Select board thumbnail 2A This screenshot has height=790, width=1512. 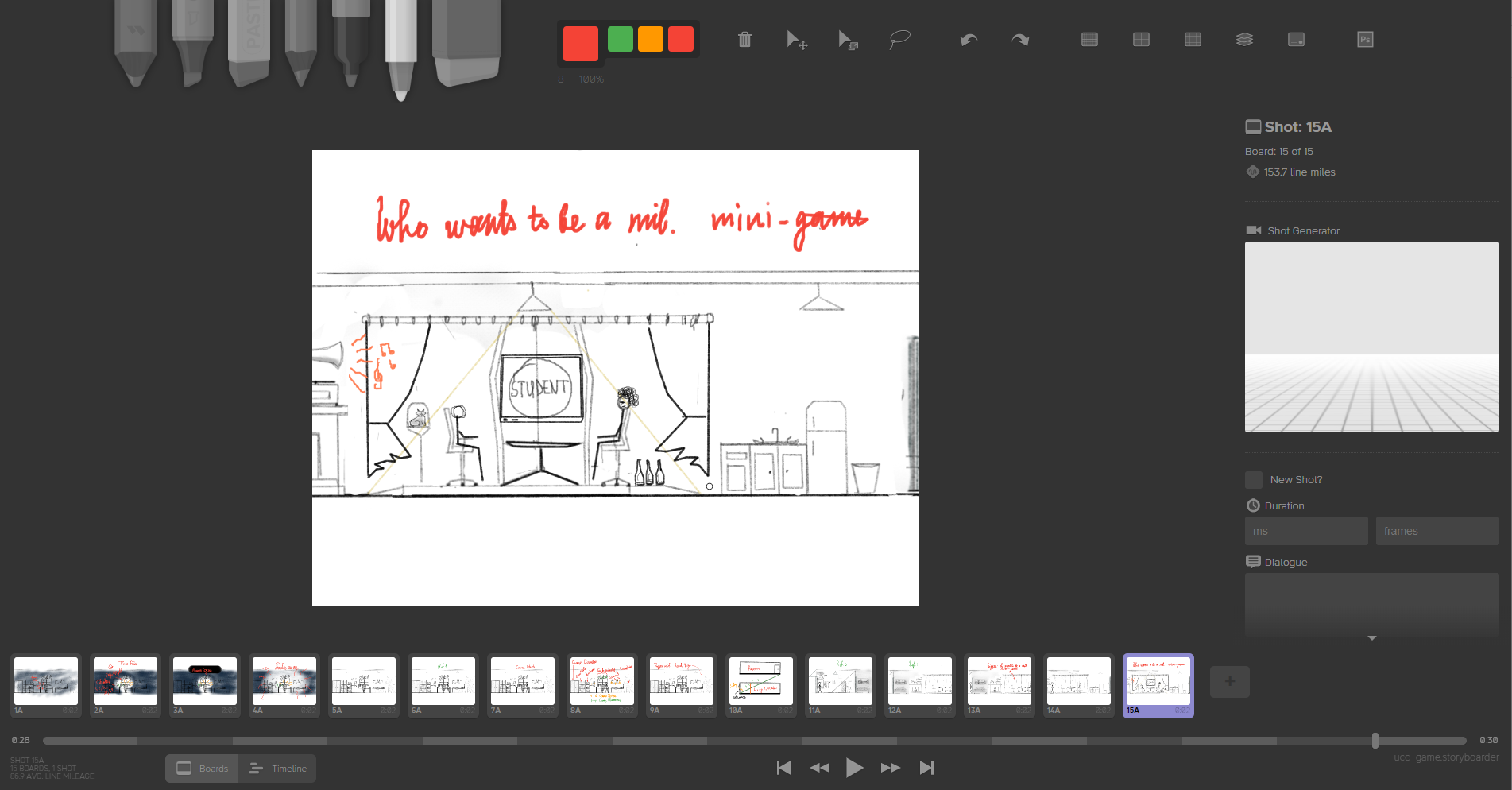[x=126, y=686]
